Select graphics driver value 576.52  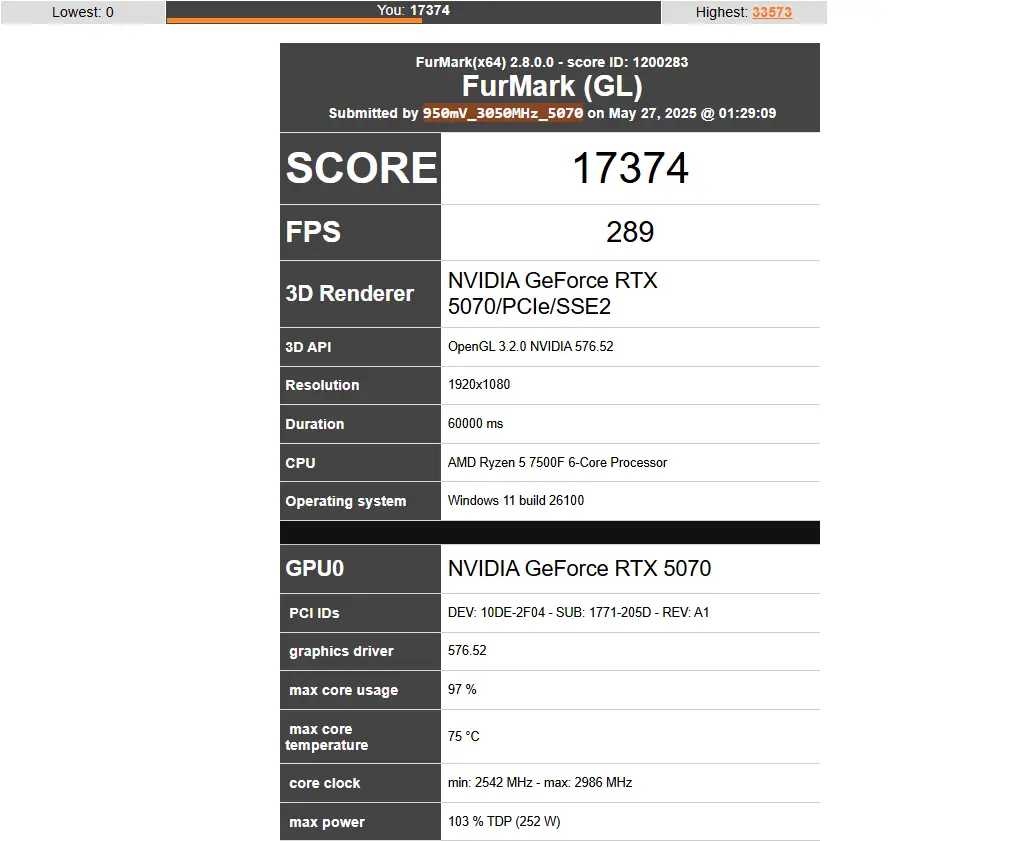[x=467, y=650]
